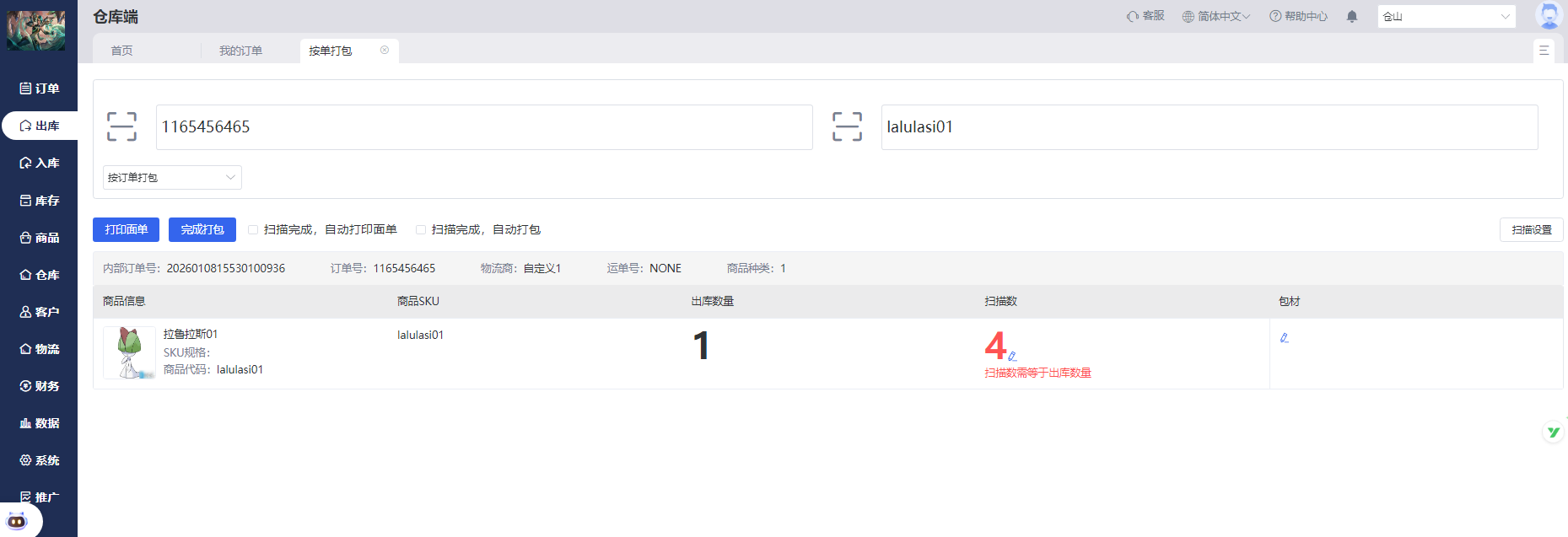Expand the 按订单打包 mode dropdown

point(172,178)
